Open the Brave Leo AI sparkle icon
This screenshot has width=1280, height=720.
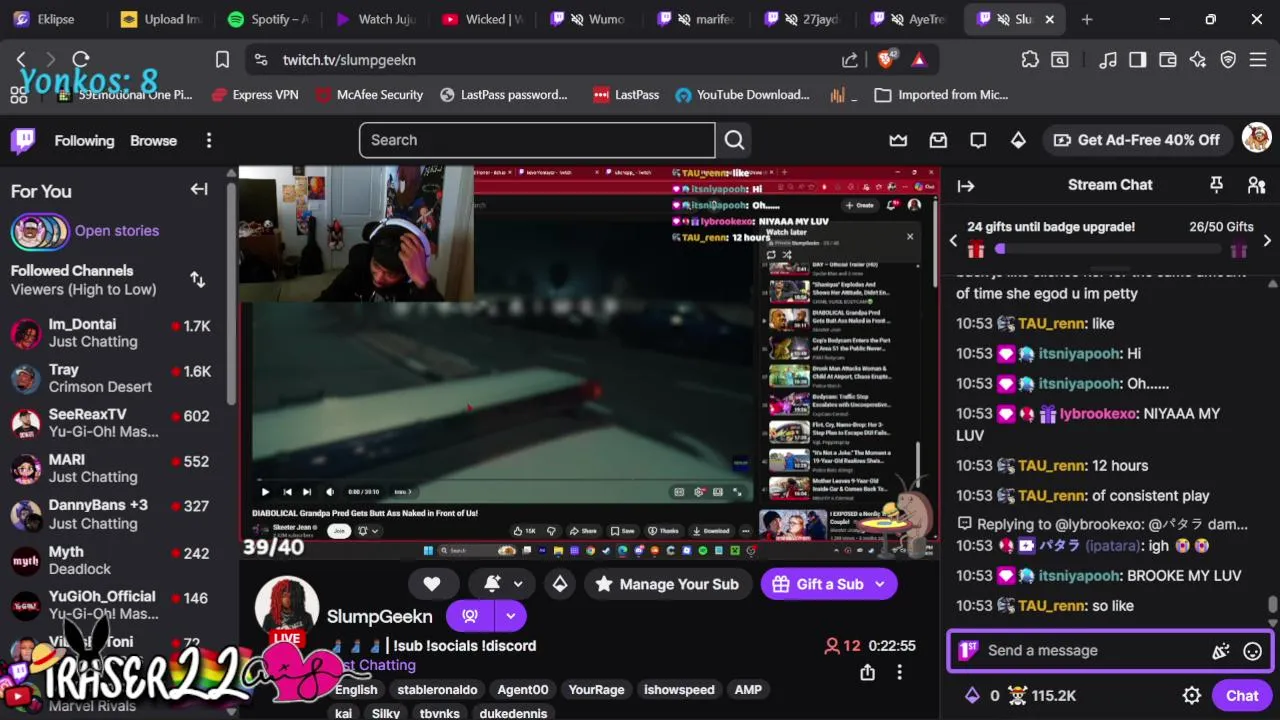[1198, 60]
